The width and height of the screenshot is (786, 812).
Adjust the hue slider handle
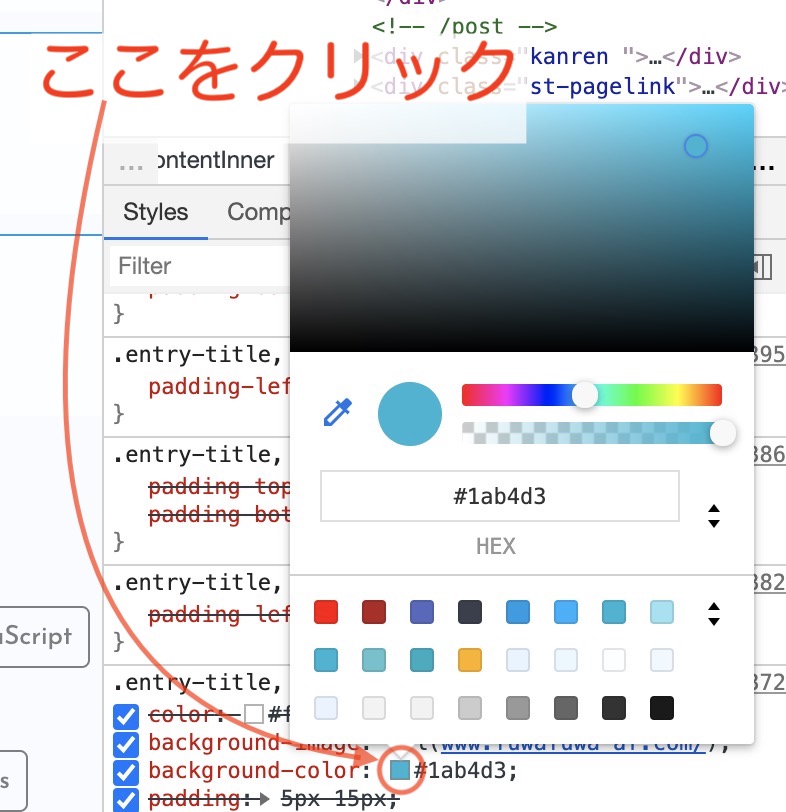[585, 396]
